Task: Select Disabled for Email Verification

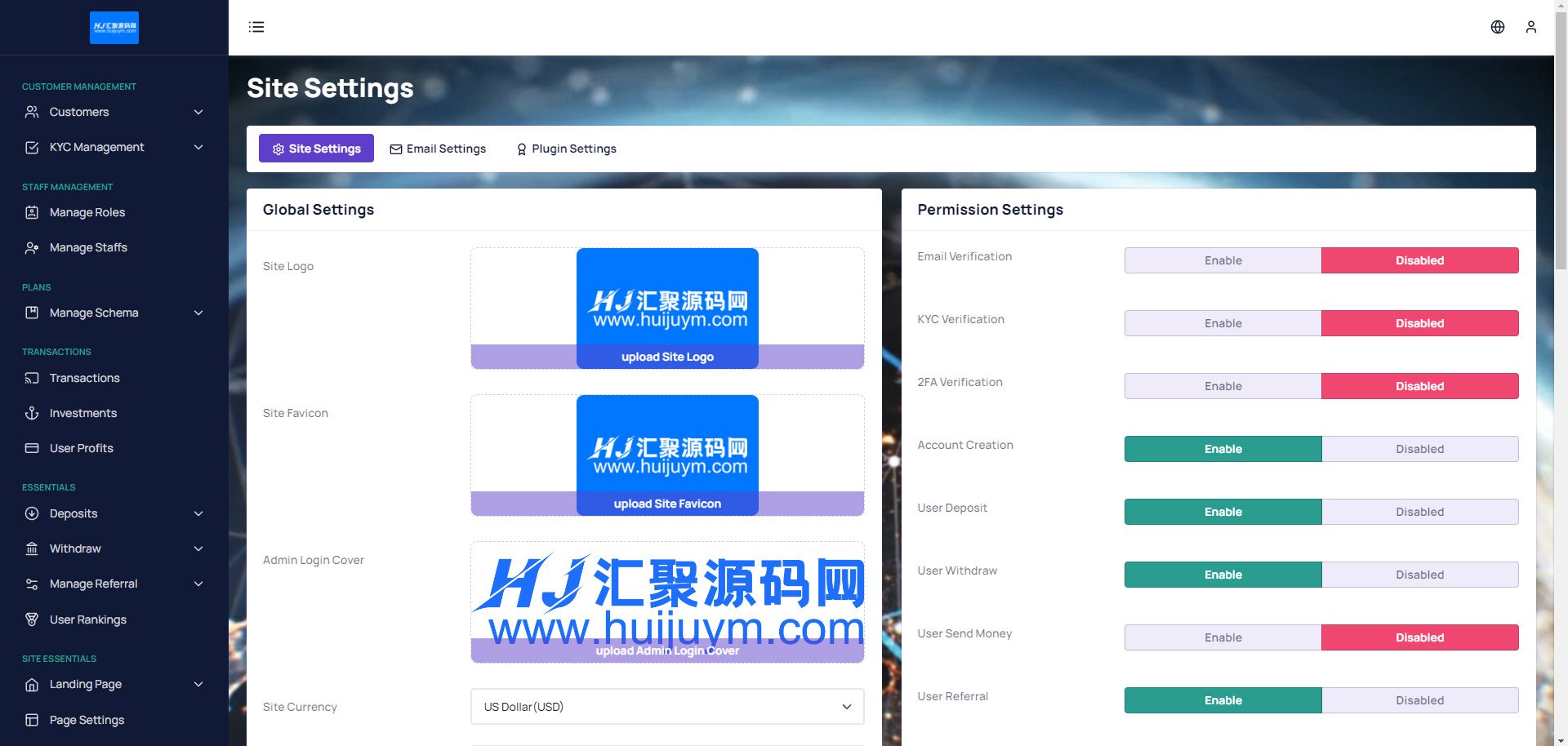Action: (x=1420, y=260)
